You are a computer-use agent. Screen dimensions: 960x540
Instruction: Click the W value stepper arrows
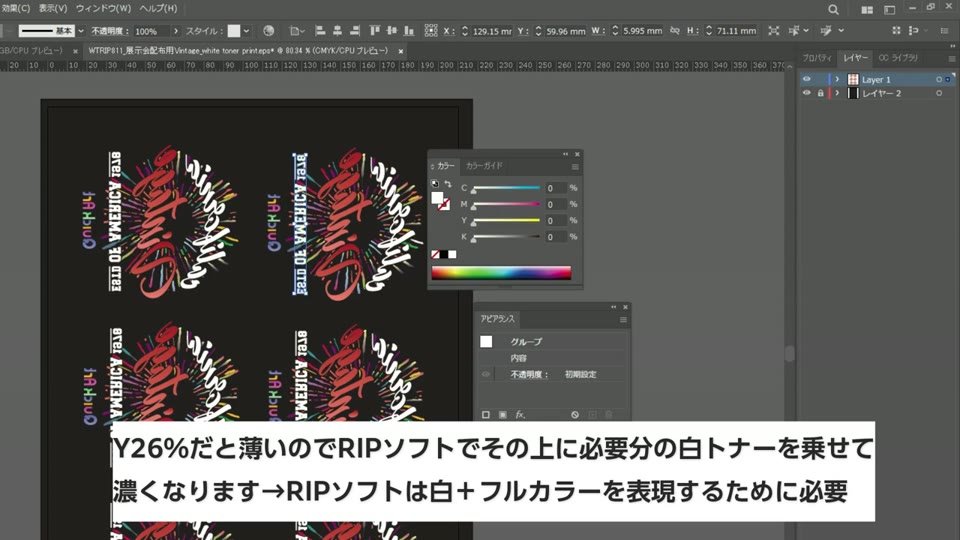(615, 31)
